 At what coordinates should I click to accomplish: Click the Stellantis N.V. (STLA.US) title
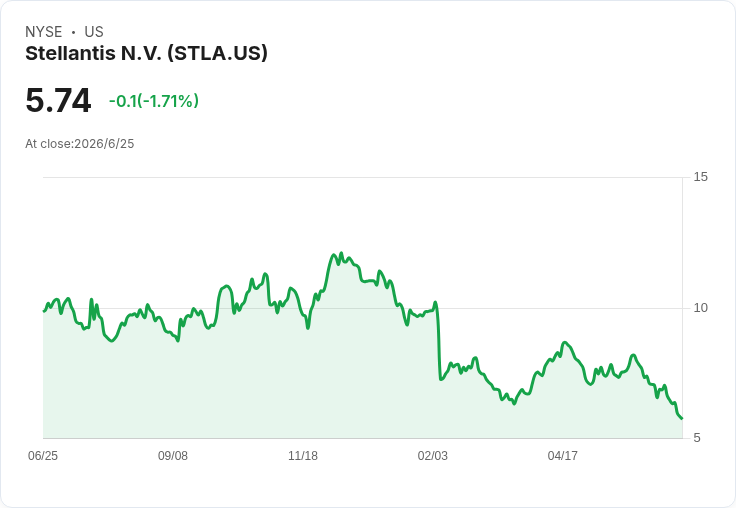[146, 54]
